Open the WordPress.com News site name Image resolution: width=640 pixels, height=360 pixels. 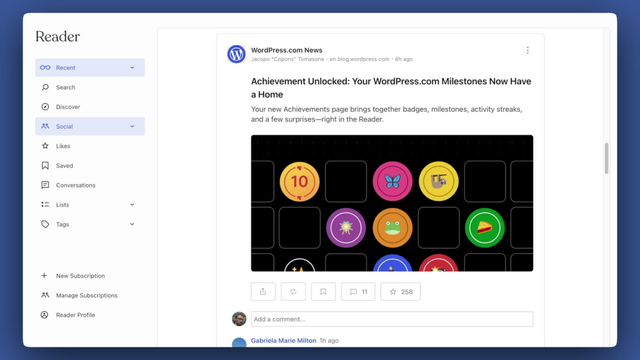pyautogui.click(x=287, y=50)
